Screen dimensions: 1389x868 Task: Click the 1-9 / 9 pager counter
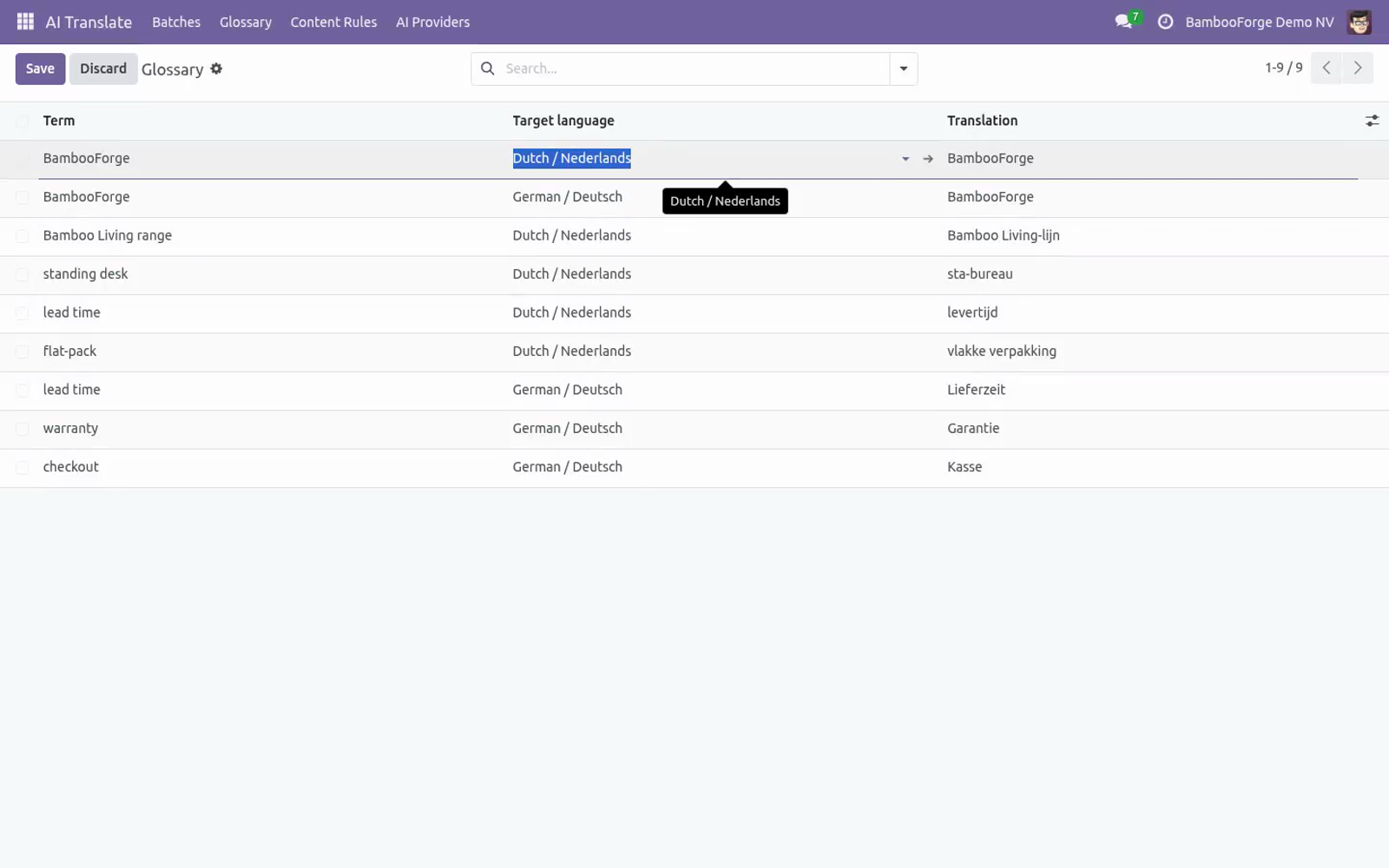(1283, 68)
